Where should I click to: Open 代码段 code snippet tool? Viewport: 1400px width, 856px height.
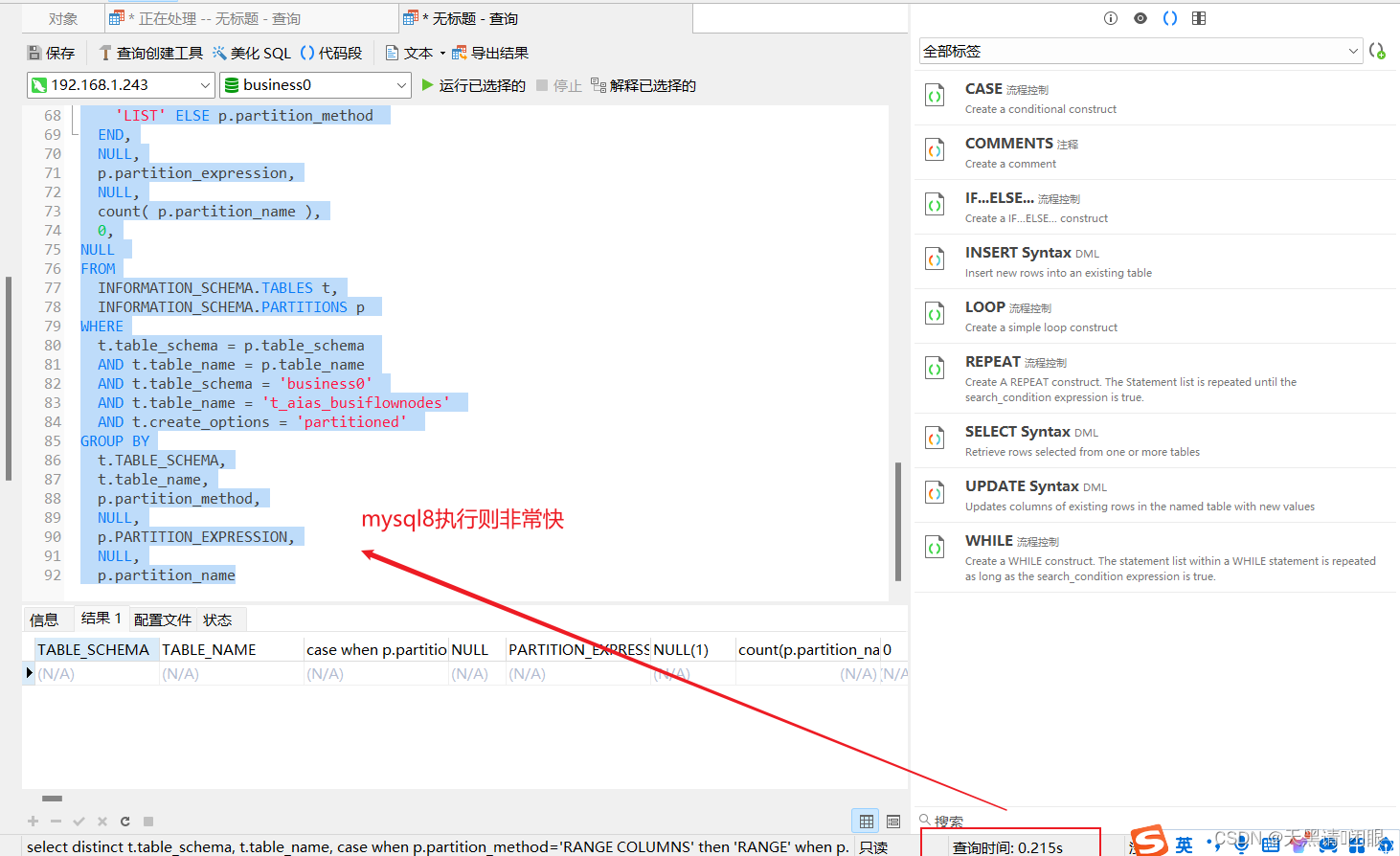[331, 54]
